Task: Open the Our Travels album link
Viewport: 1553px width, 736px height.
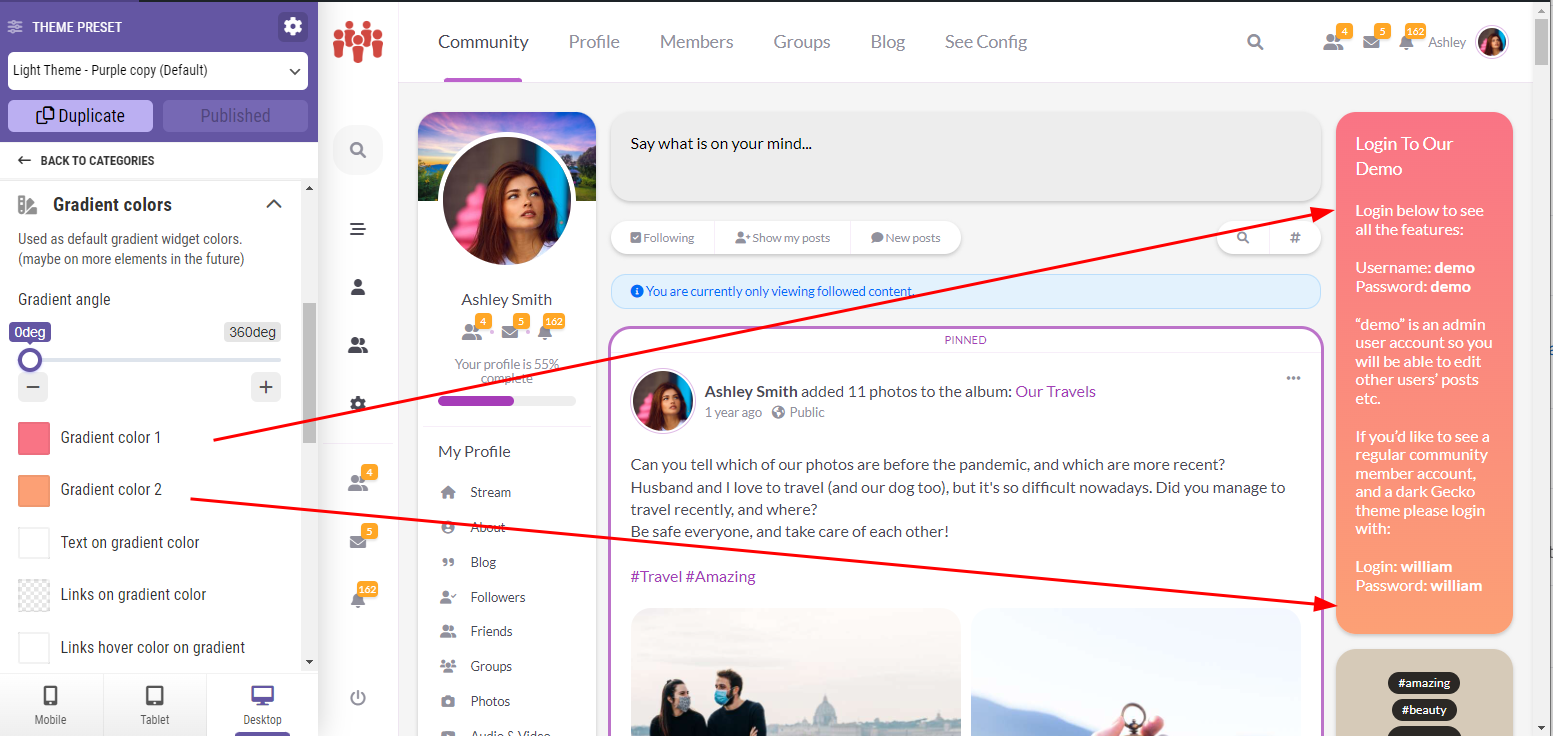Action: [x=1055, y=392]
